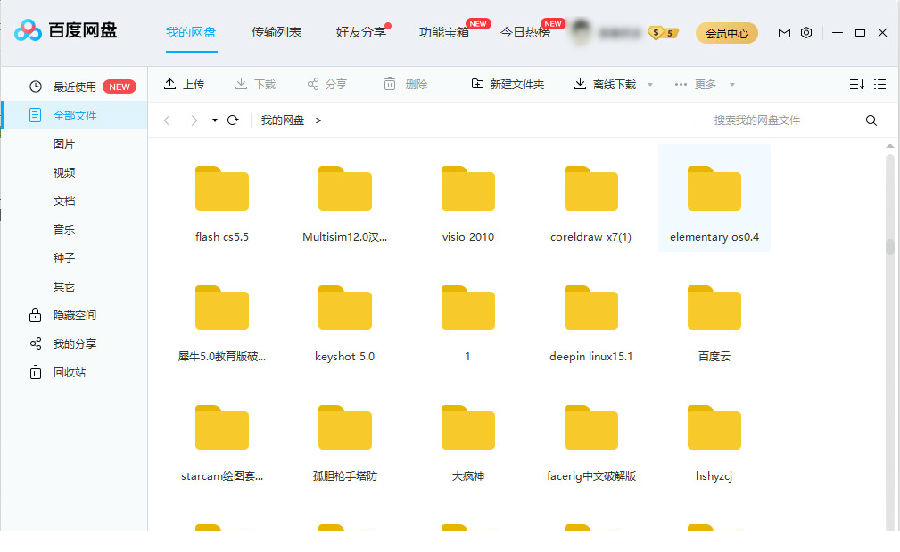900x552 pixels.
Task: Filter by 图片 category
Action: [x=64, y=144]
